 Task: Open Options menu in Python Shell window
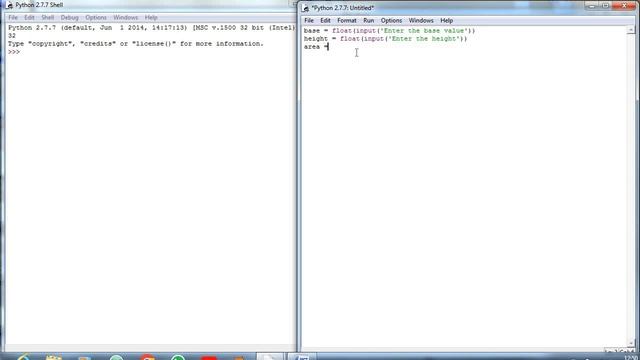96,18
